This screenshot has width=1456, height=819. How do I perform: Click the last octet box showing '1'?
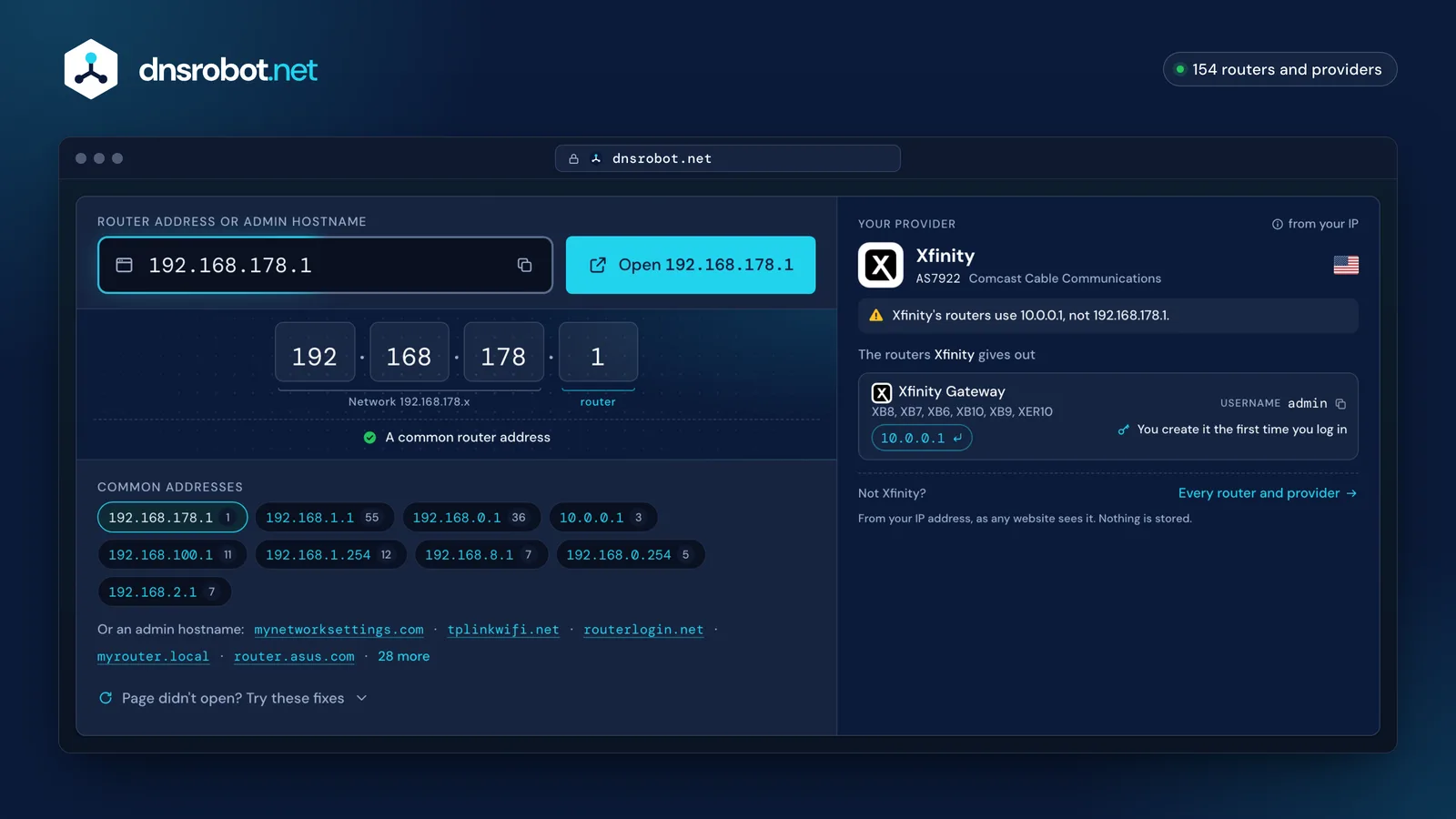click(598, 352)
